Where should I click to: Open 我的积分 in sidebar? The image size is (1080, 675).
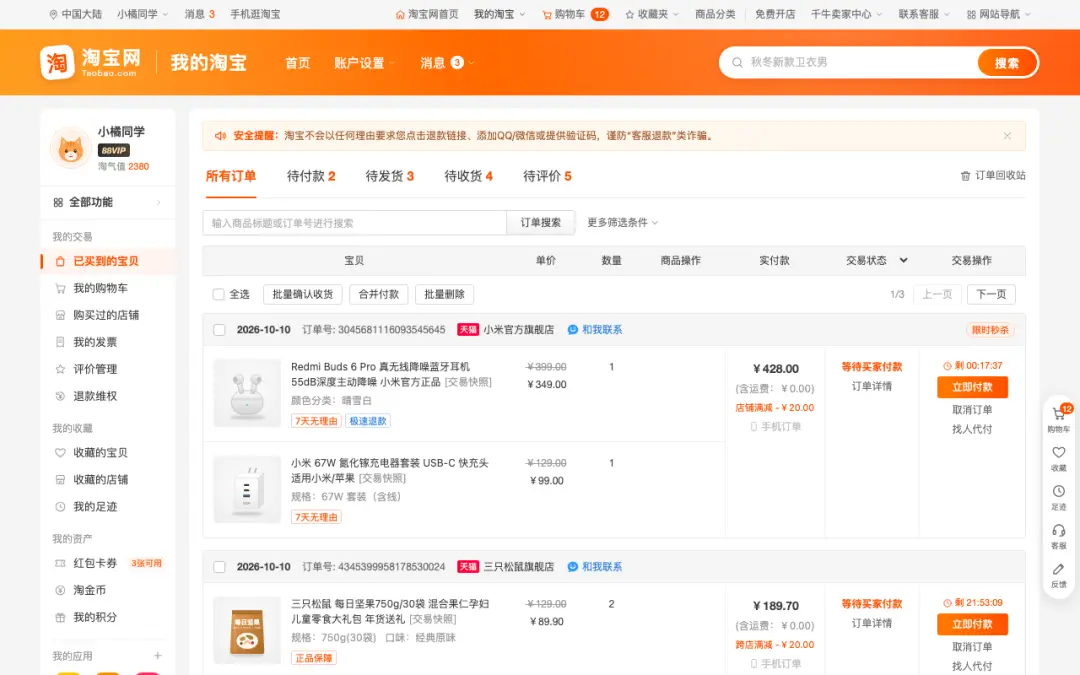94,617
